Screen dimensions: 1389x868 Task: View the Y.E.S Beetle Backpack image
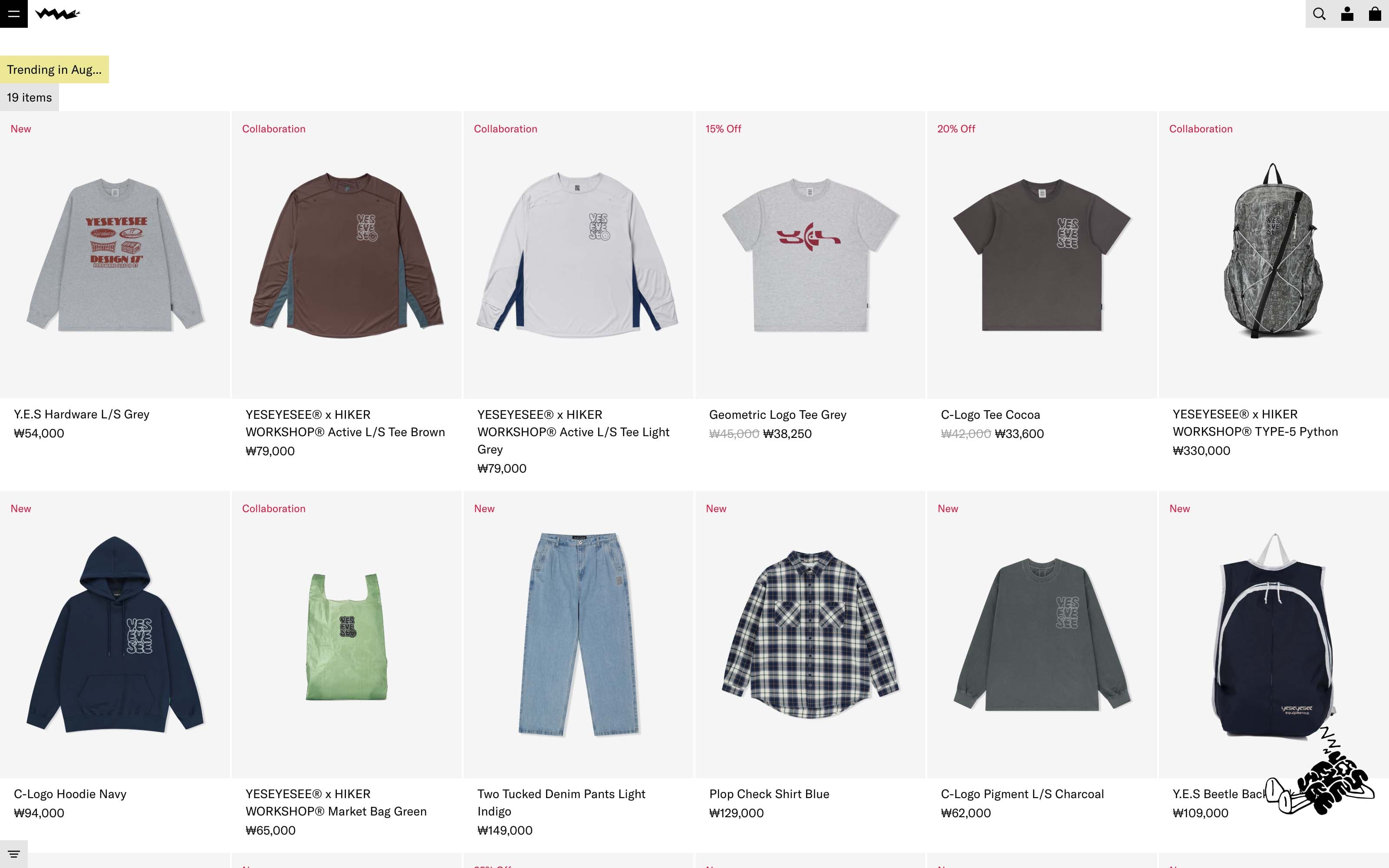pyautogui.click(x=1274, y=635)
